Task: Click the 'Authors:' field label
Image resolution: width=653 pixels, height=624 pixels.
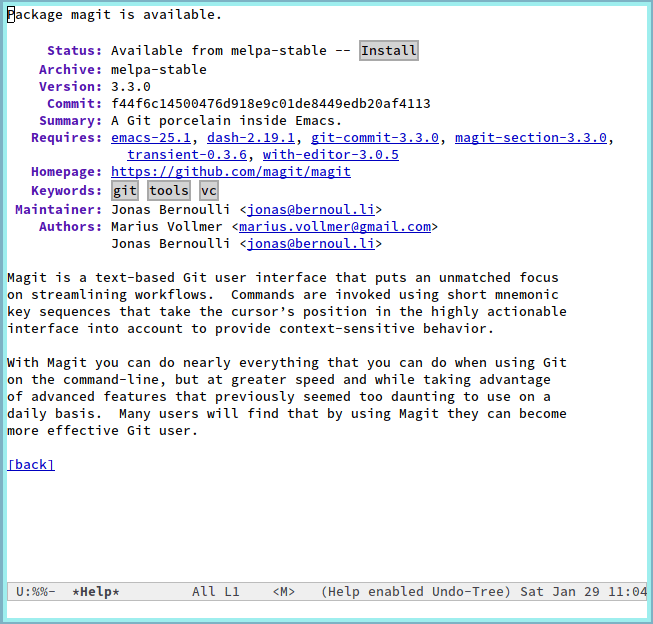Action: (70, 227)
